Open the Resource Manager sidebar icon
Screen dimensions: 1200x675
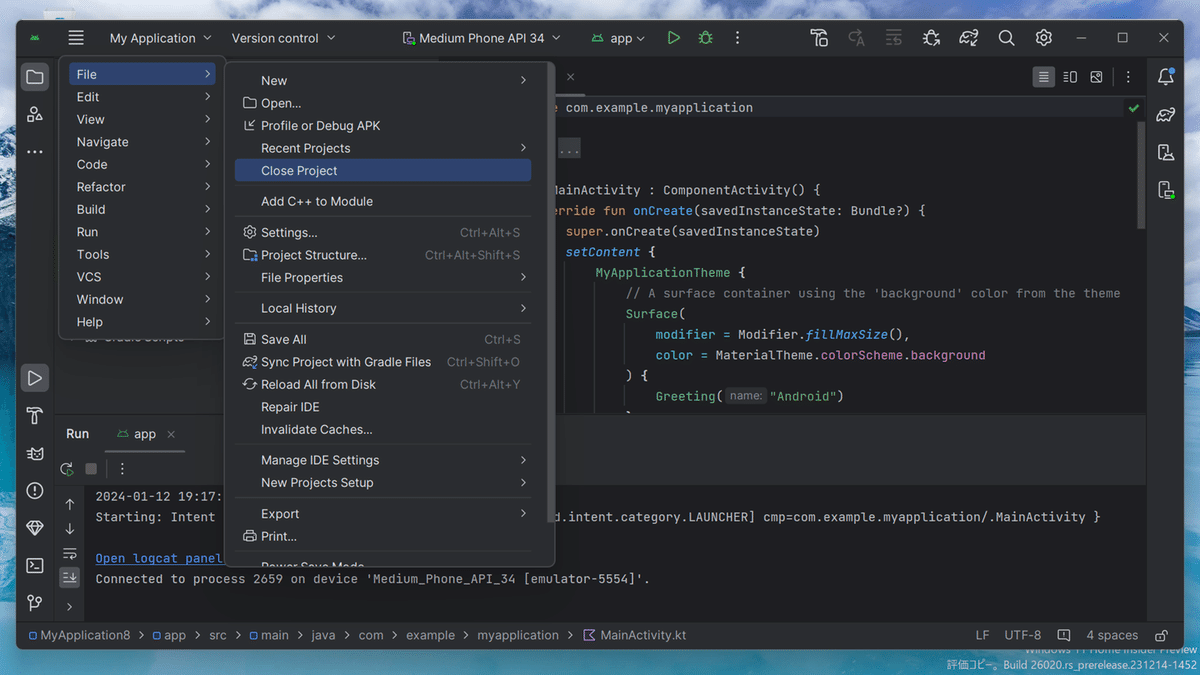tap(35, 114)
